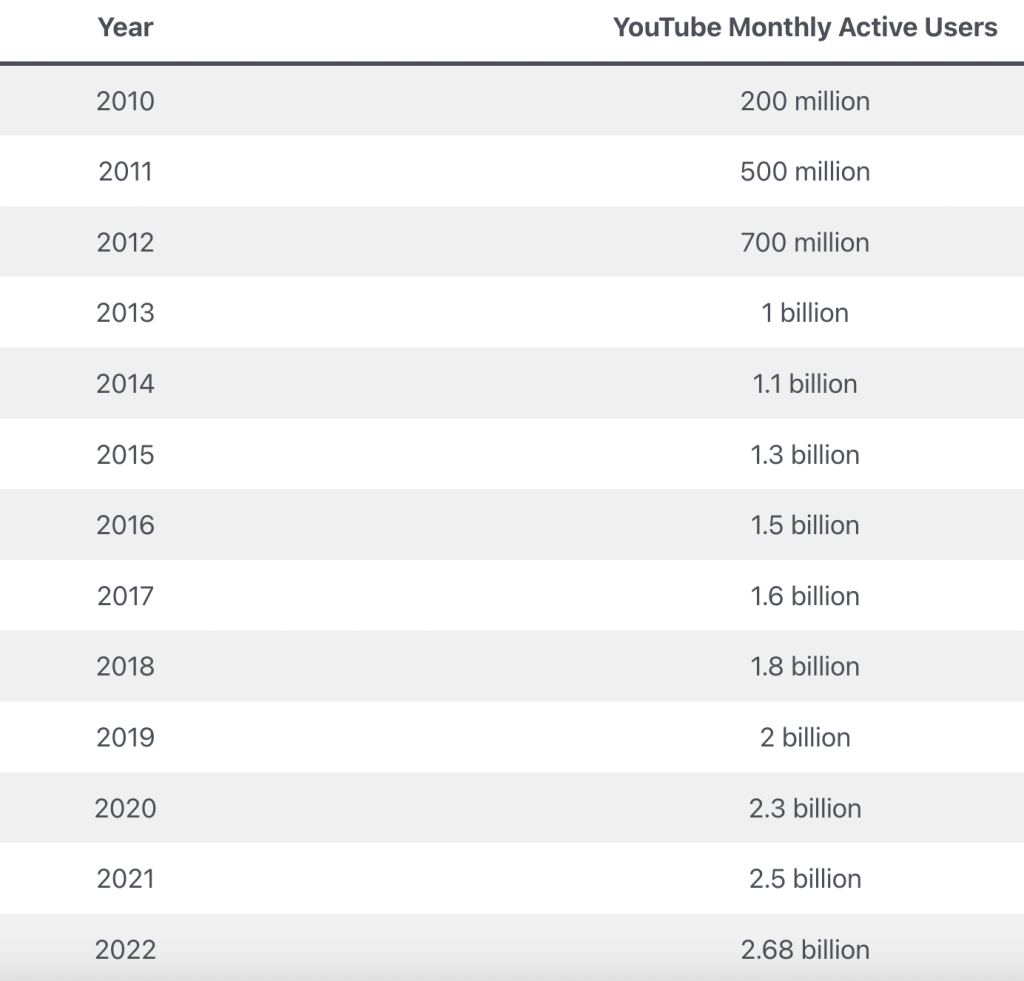Click the 2 billion value
The image size is (1024, 981).
pos(805,738)
